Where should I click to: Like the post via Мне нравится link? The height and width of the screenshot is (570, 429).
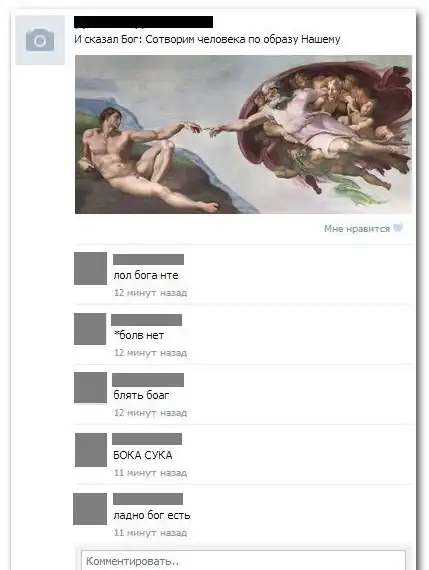[357, 229]
